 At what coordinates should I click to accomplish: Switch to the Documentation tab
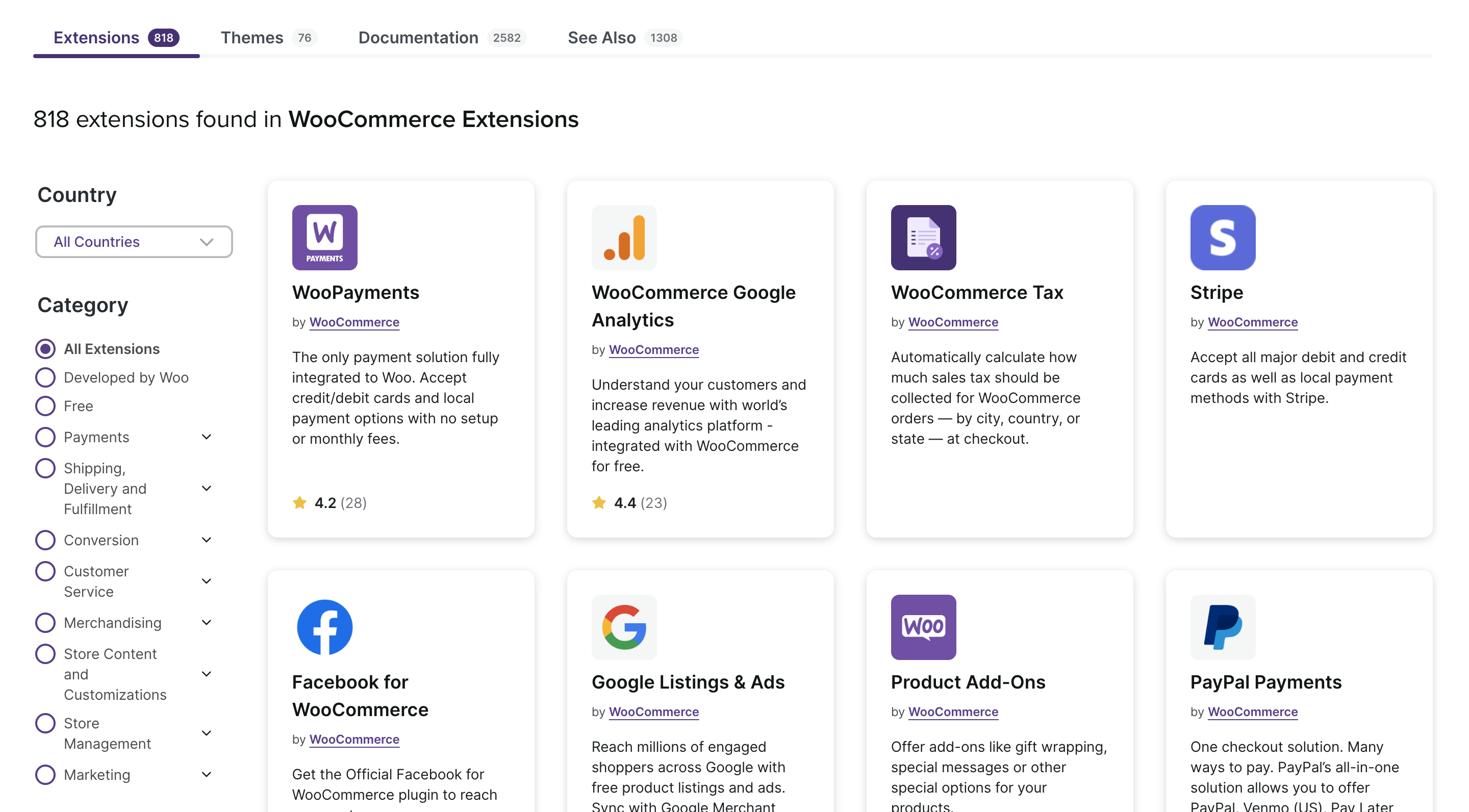coord(442,38)
